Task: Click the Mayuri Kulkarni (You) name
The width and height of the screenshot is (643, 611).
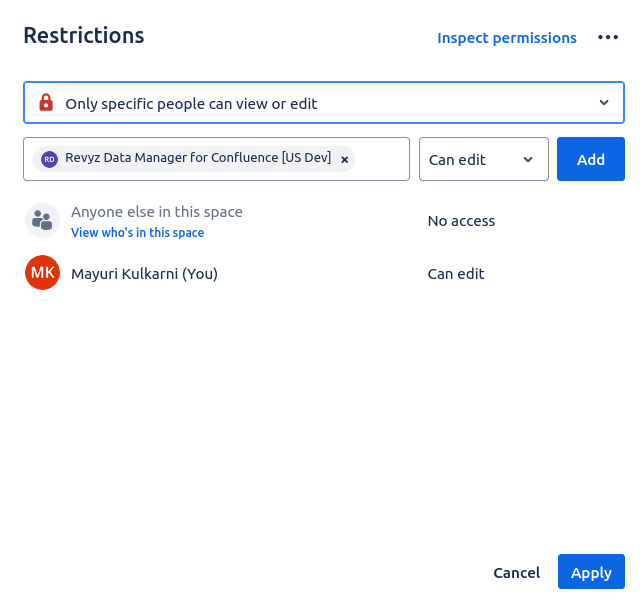Action: tap(144, 273)
